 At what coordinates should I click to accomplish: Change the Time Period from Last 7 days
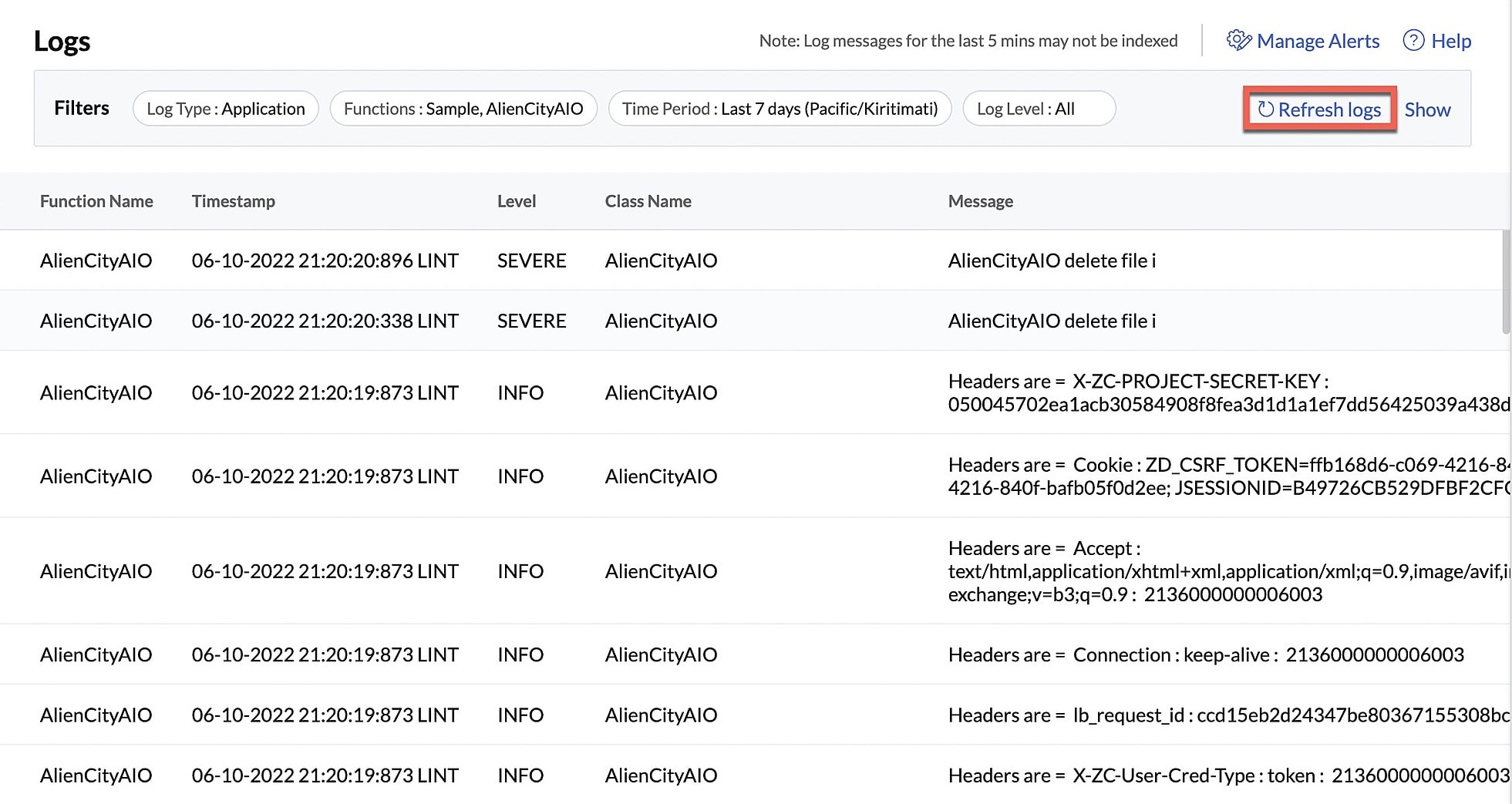point(780,108)
